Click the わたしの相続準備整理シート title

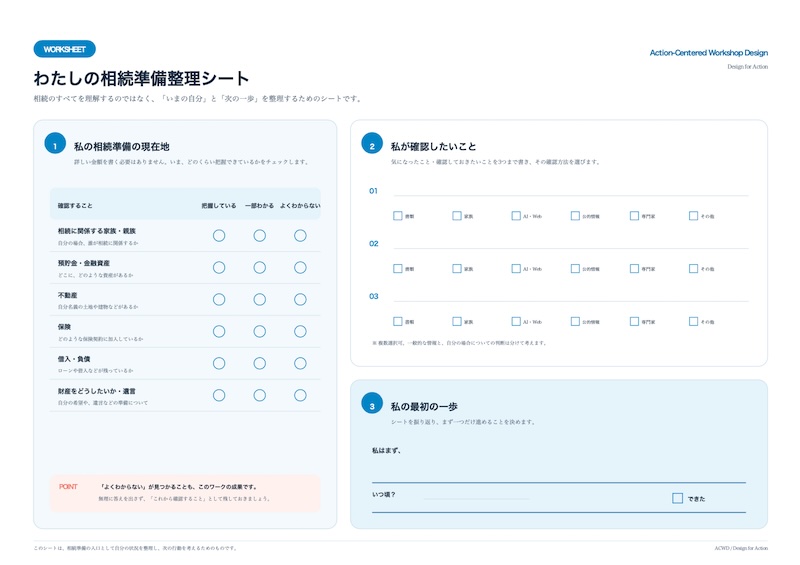[x=141, y=78]
